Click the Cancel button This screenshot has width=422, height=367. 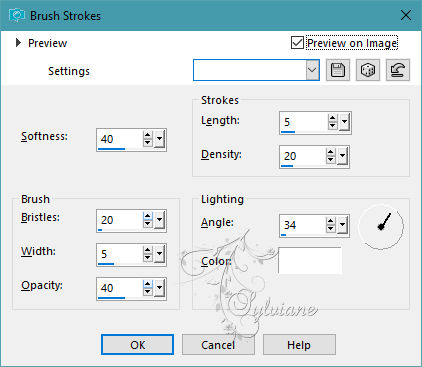(x=218, y=345)
